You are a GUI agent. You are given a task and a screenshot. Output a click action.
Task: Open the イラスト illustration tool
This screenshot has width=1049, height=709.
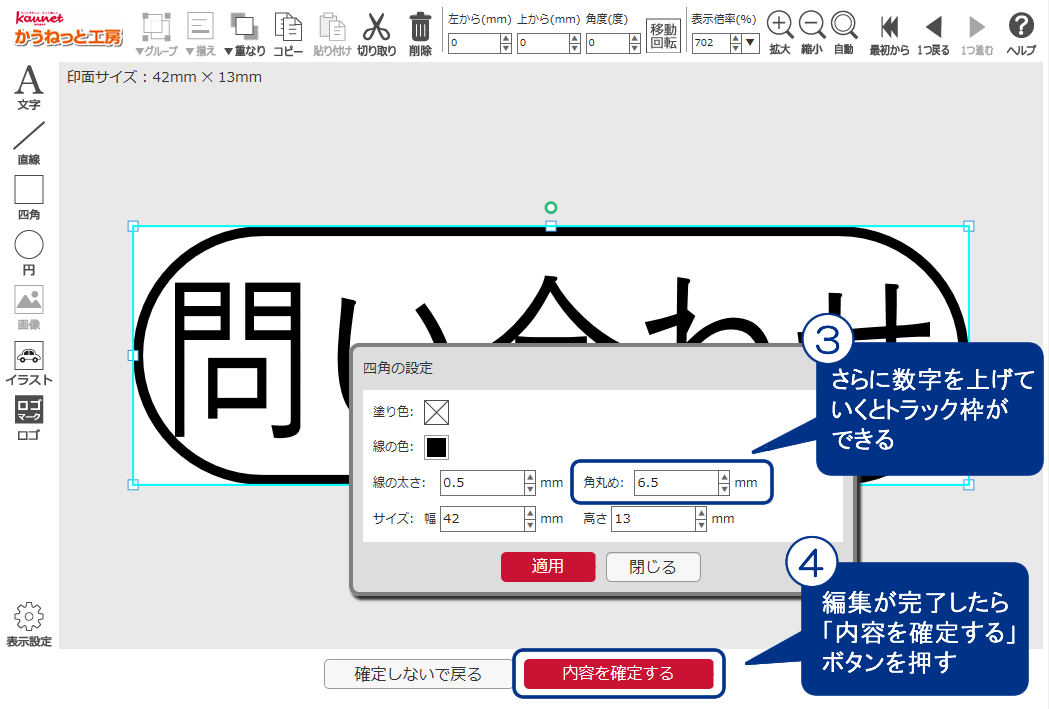pyautogui.click(x=29, y=362)
